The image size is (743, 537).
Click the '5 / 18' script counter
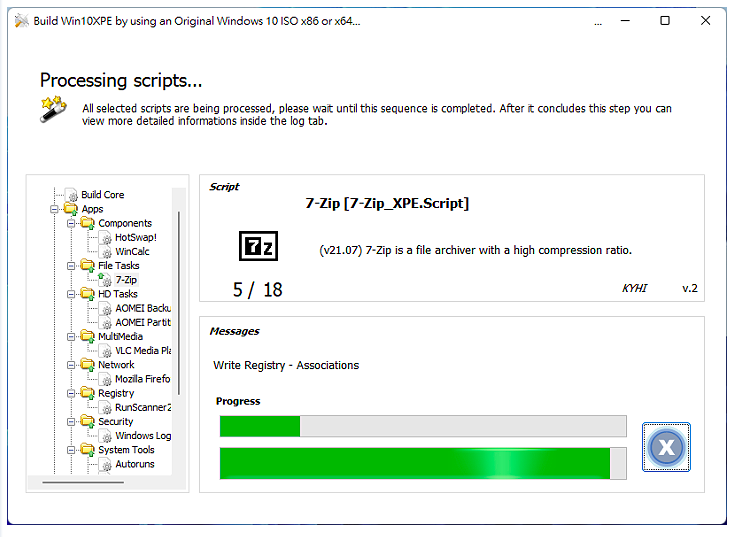(x=257, y=290)
